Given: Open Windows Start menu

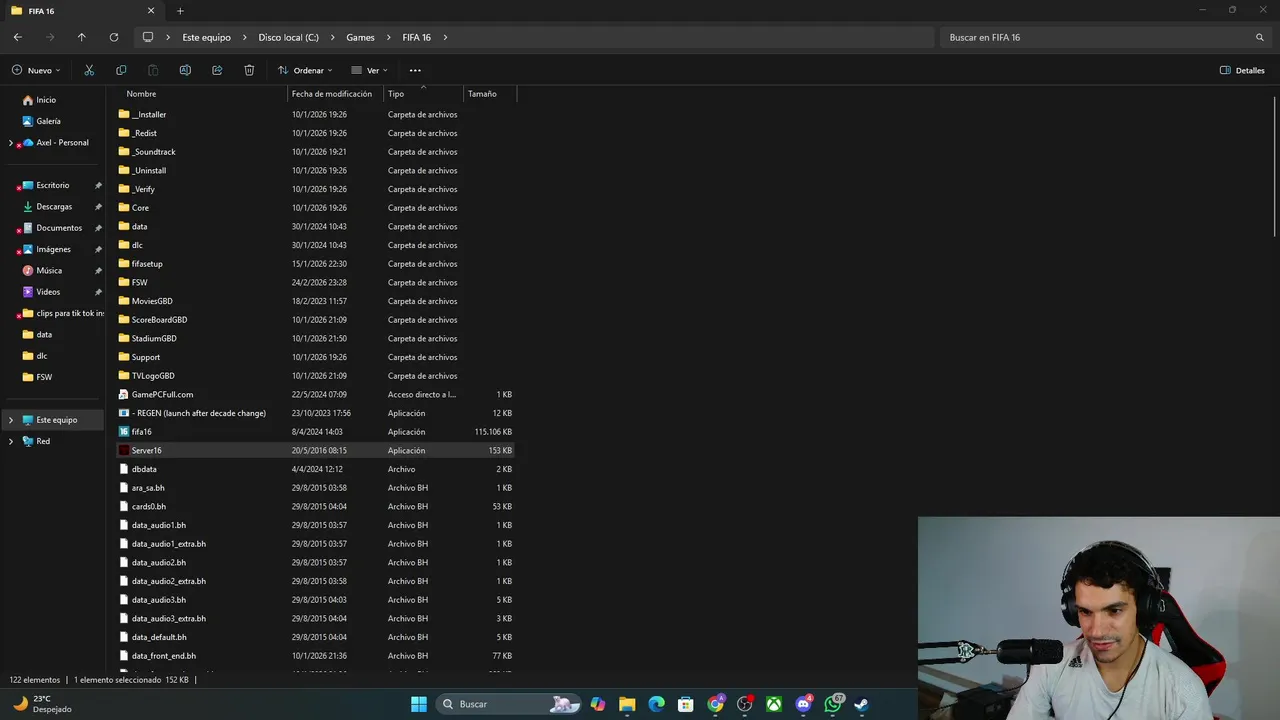Looking at the screenshot, I should pyautogui.click(x=419, y=704).
